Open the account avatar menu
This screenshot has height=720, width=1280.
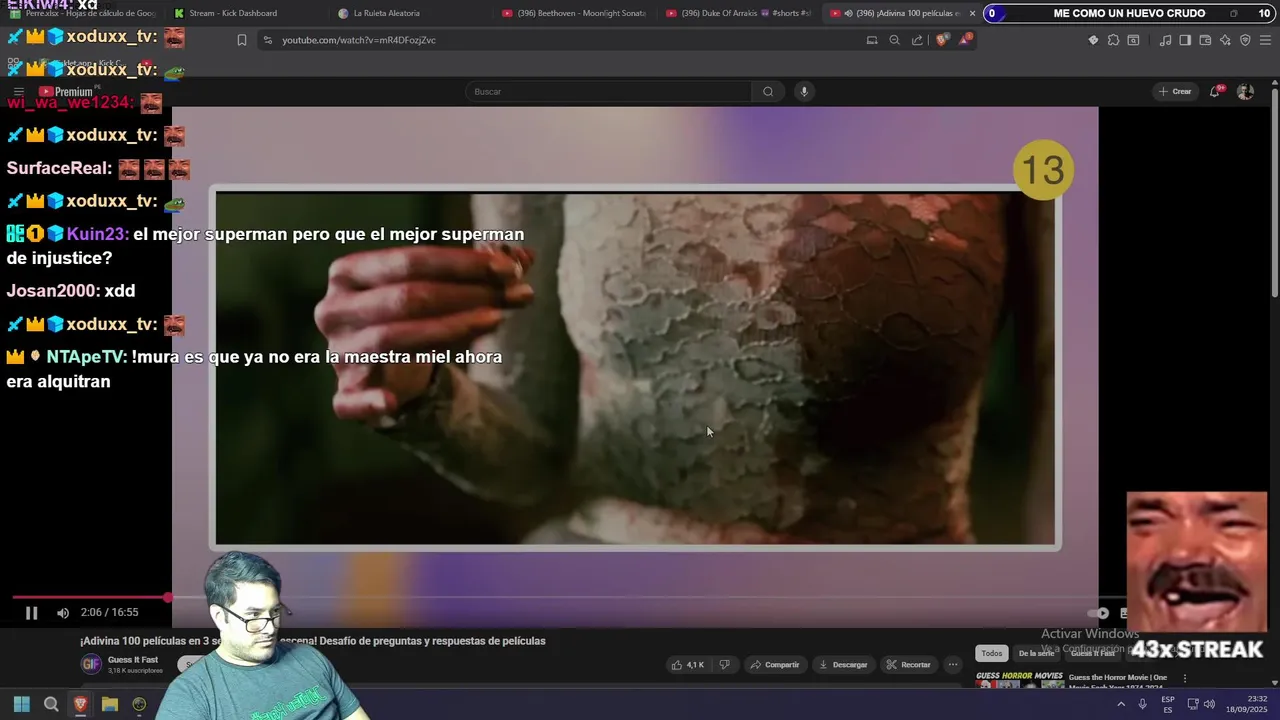1245,92
